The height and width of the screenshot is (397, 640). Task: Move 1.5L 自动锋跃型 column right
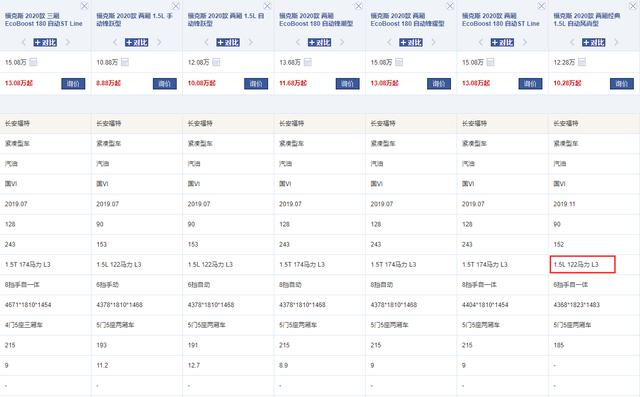251,42
